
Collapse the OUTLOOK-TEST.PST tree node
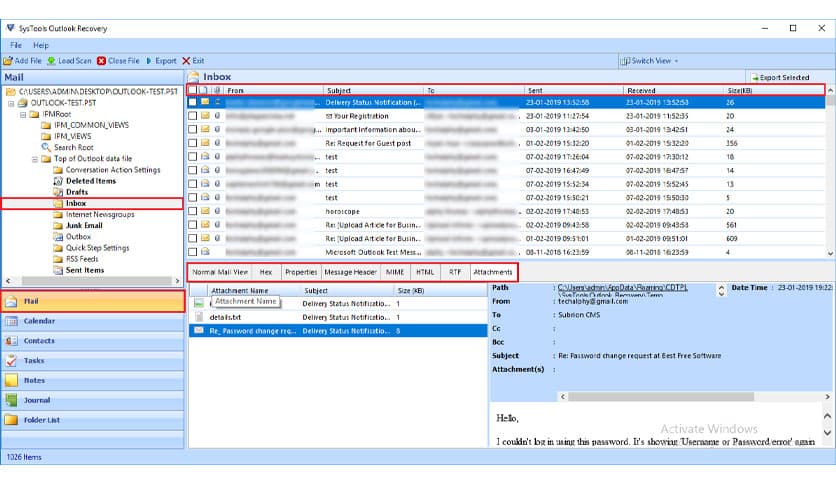(11, 103)
